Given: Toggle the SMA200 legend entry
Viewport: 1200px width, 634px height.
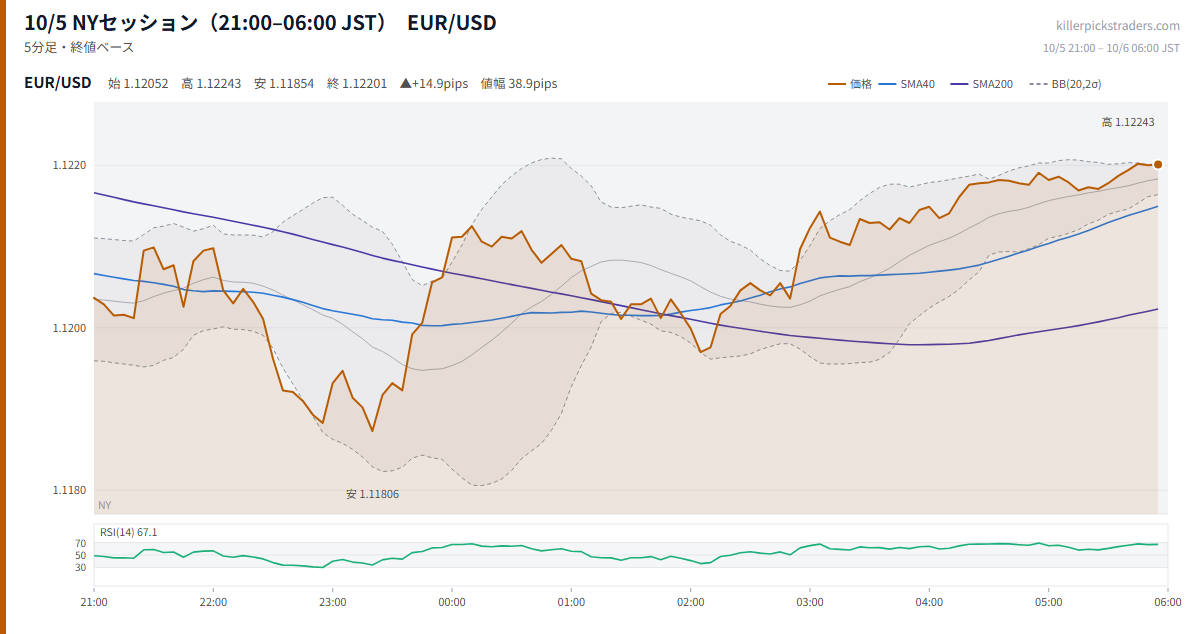Looking at the screenshot, I should pyautogui.click(x=981, y=84).
